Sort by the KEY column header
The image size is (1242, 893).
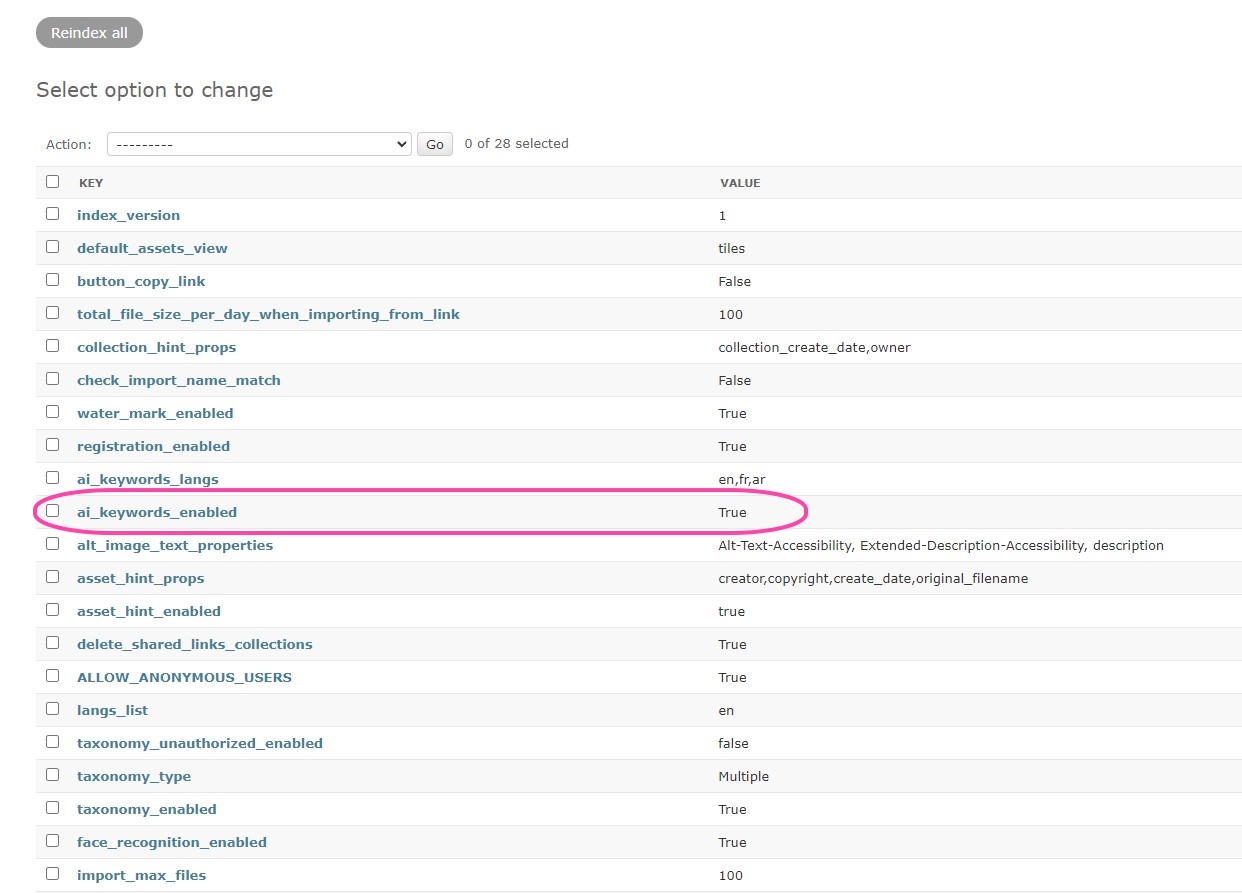tap(91, 183)
